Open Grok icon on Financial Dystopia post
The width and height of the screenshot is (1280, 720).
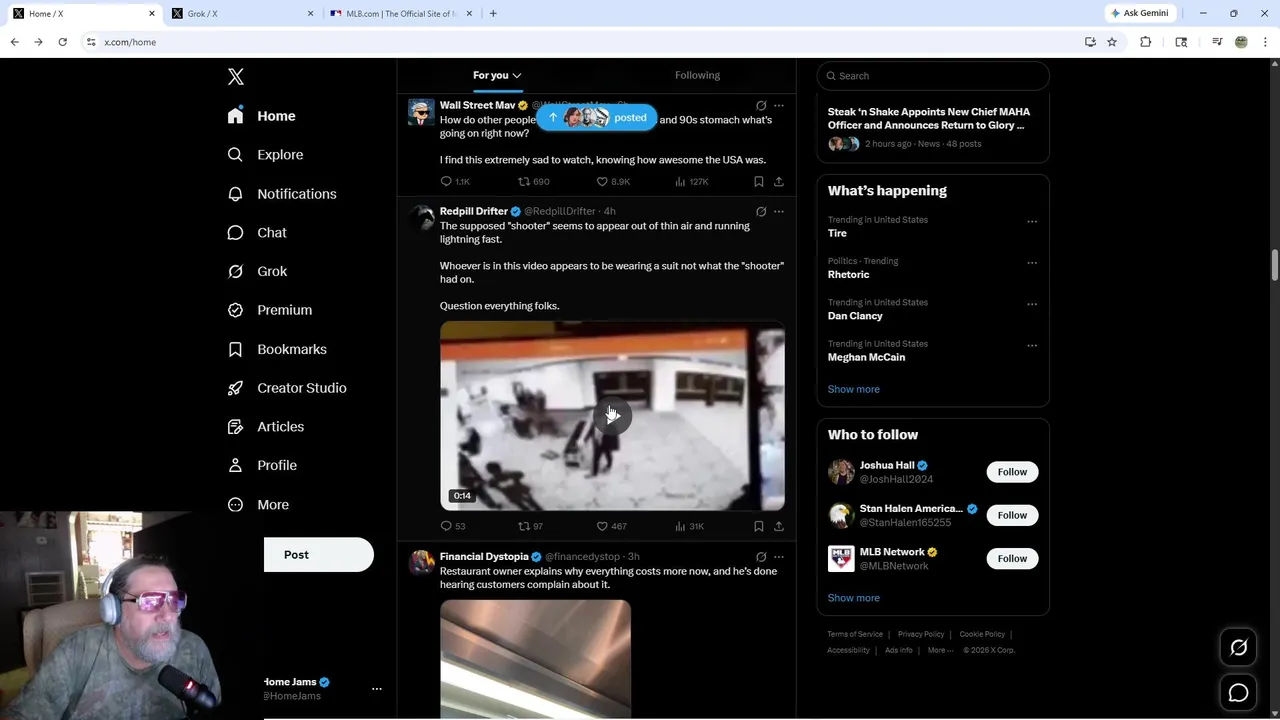point(761,557)
